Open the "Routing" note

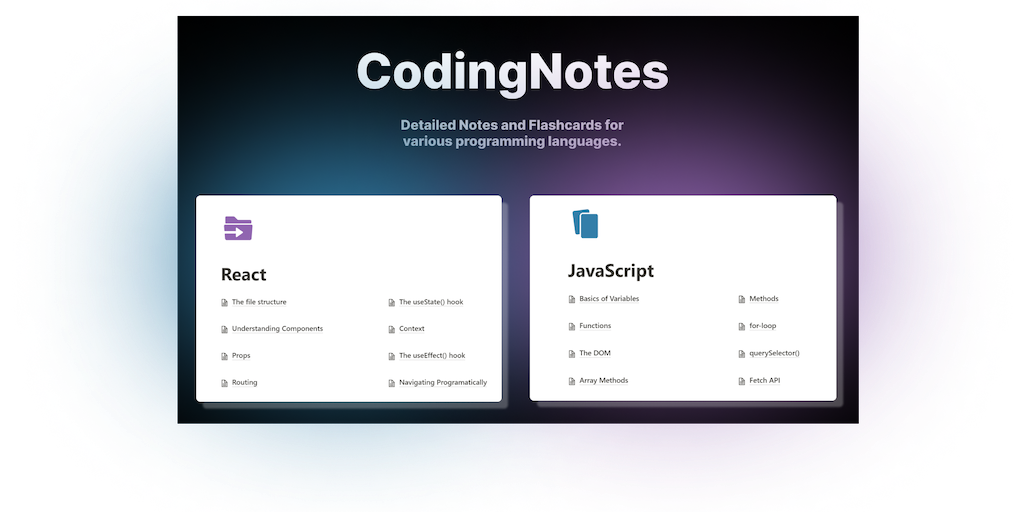pos(244,382)
